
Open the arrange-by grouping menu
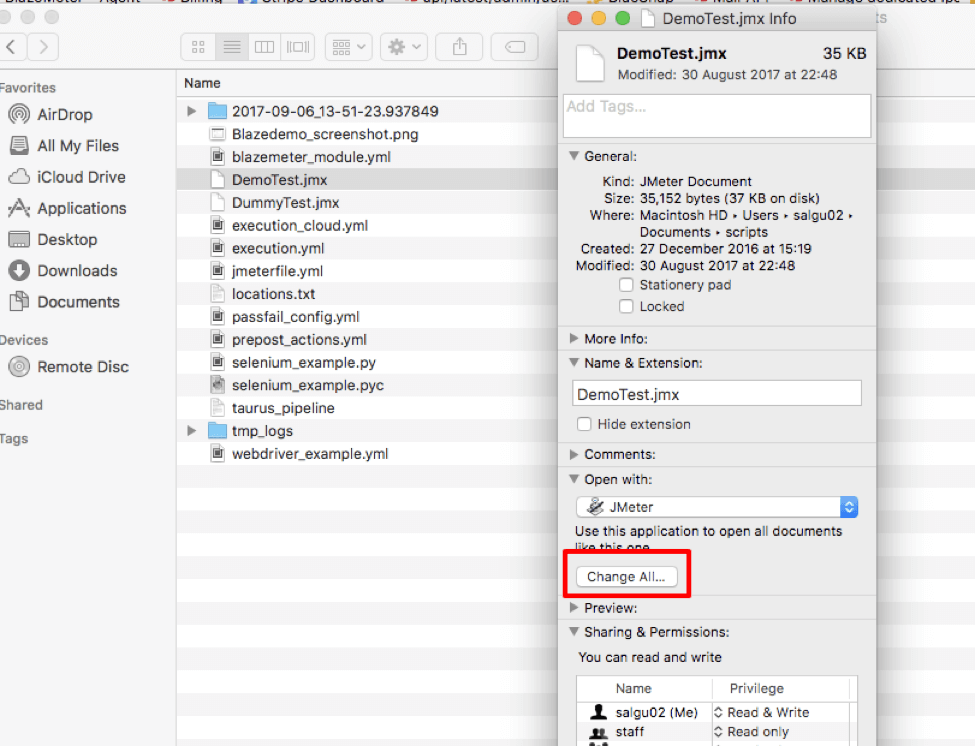click(349, 47)
